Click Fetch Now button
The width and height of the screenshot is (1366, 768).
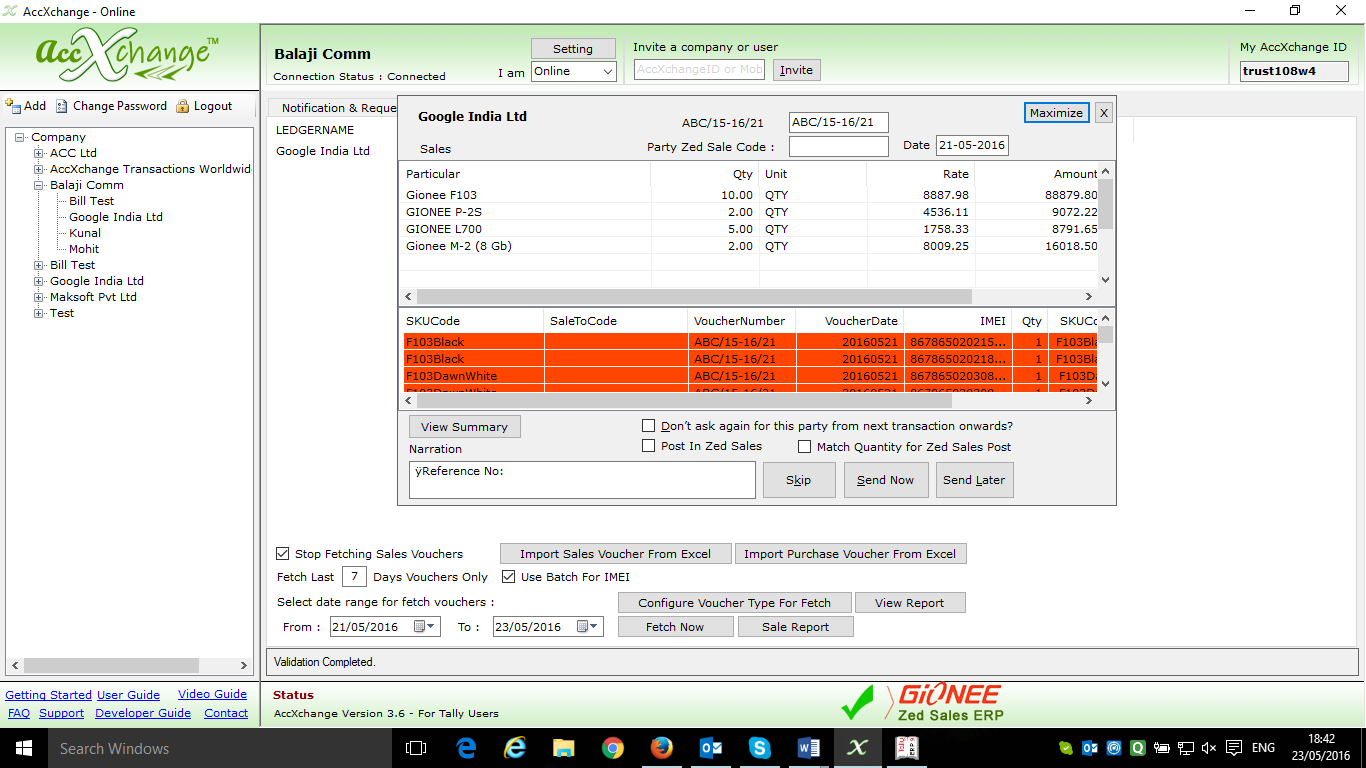click(675, 627)
